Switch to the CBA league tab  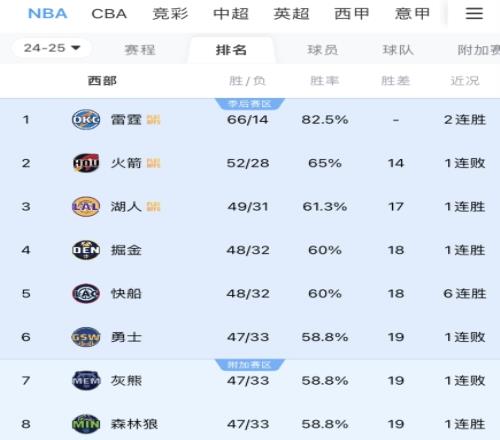coord(109,14)
